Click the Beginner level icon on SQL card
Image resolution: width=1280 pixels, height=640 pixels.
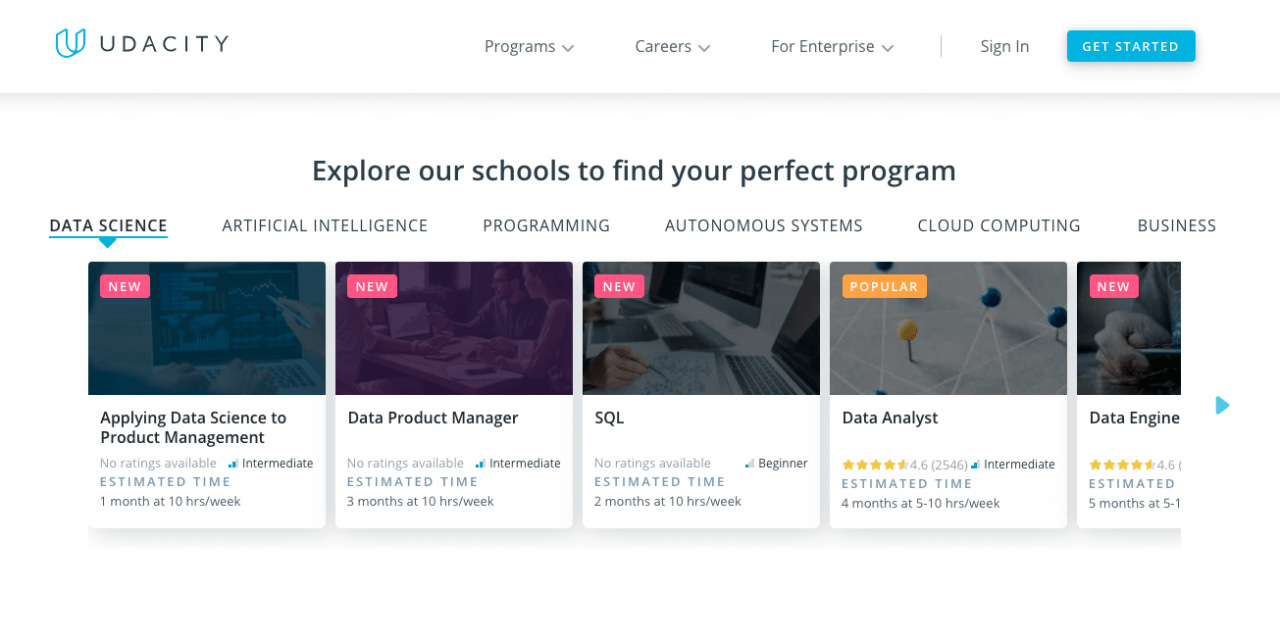point(749,464)
